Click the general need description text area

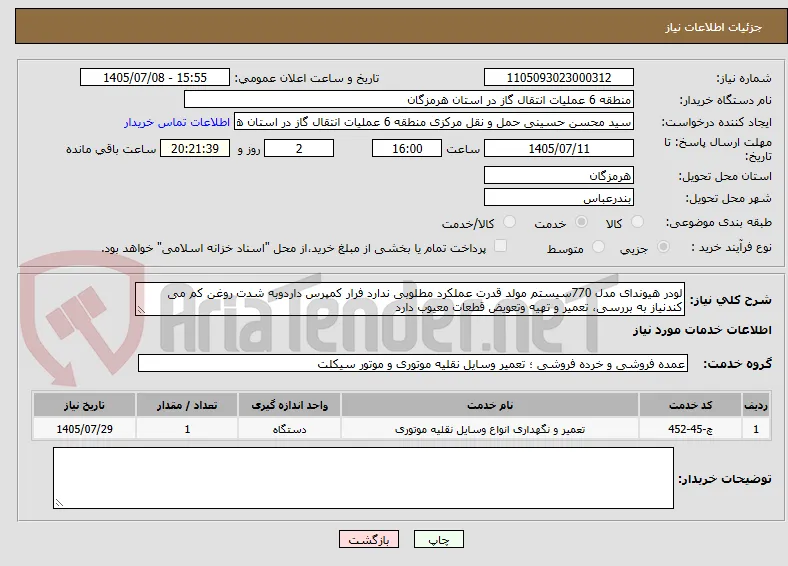410,299
